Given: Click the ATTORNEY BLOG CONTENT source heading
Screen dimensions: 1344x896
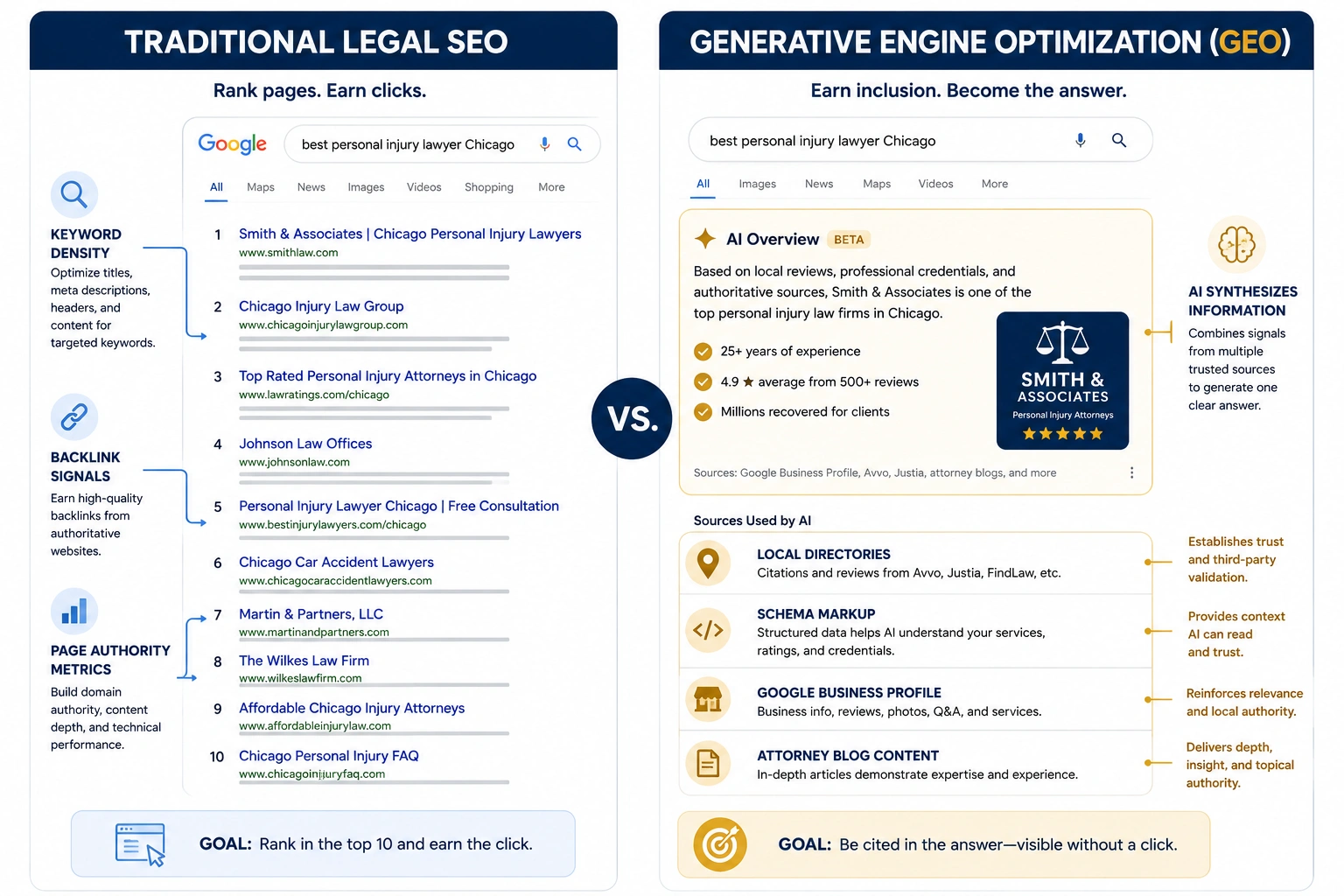Looking at the screenshot, I should coord(848,756).
